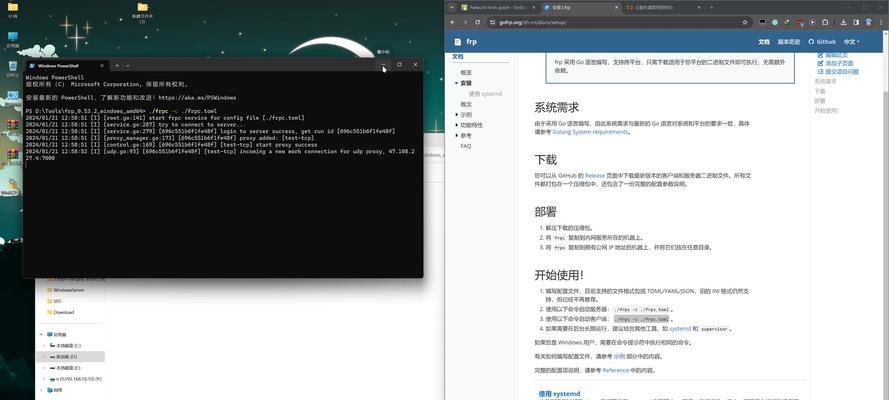
Task: Close the Palworld tech guide tab
Action: 532,7
